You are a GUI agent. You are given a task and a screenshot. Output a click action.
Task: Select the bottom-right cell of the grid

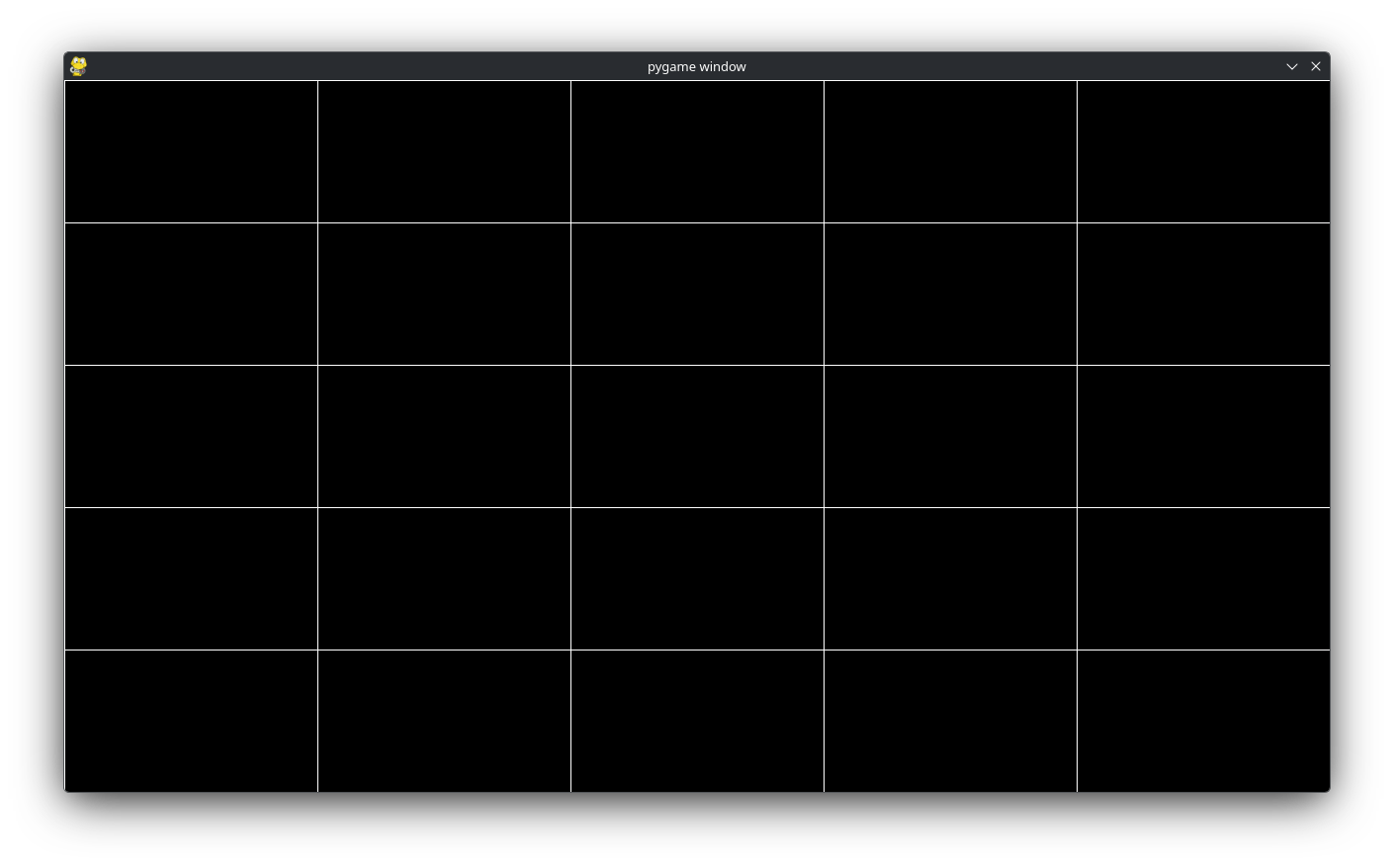1203,721
